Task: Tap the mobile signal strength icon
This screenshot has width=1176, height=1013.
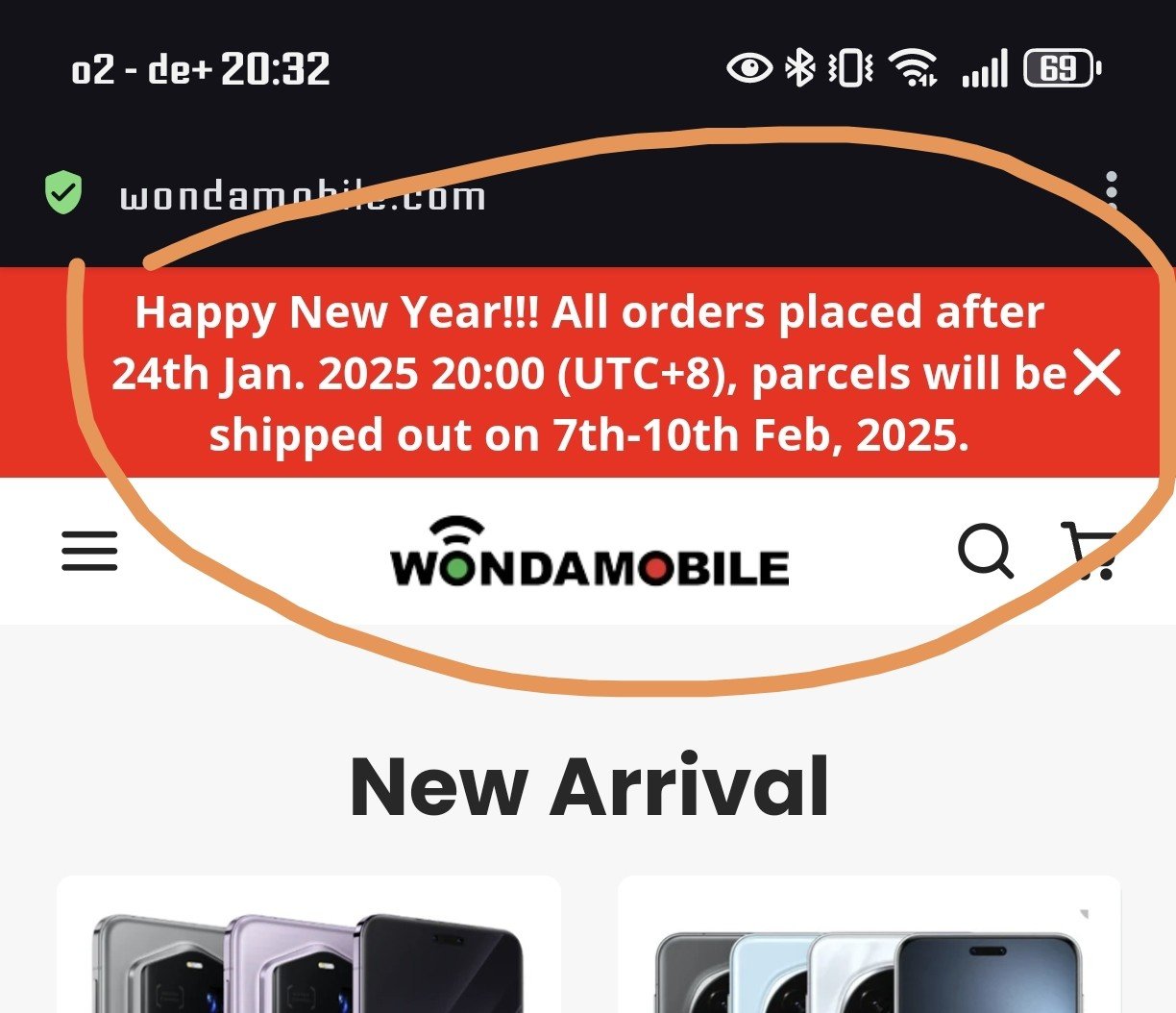Action: (985, 69)
